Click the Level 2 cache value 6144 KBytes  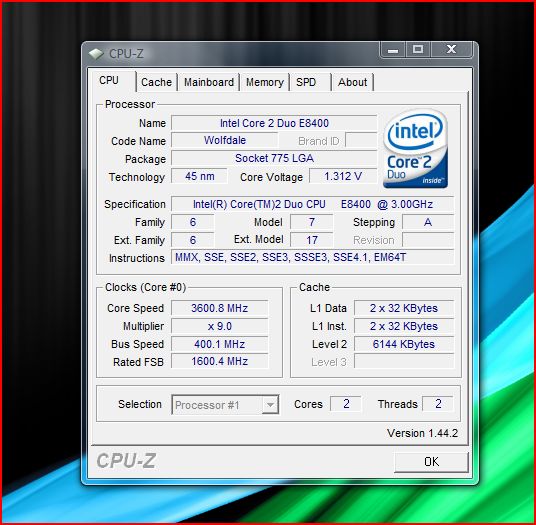(404, 344)
